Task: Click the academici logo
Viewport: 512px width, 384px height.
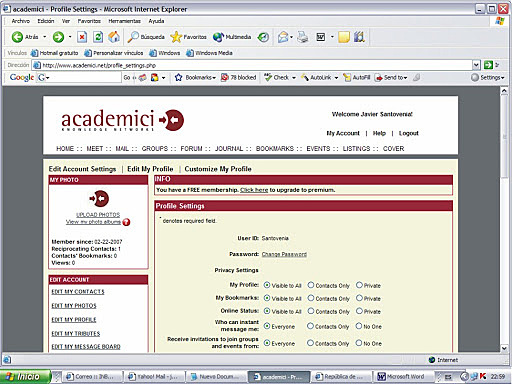Action: coord(122,120)
